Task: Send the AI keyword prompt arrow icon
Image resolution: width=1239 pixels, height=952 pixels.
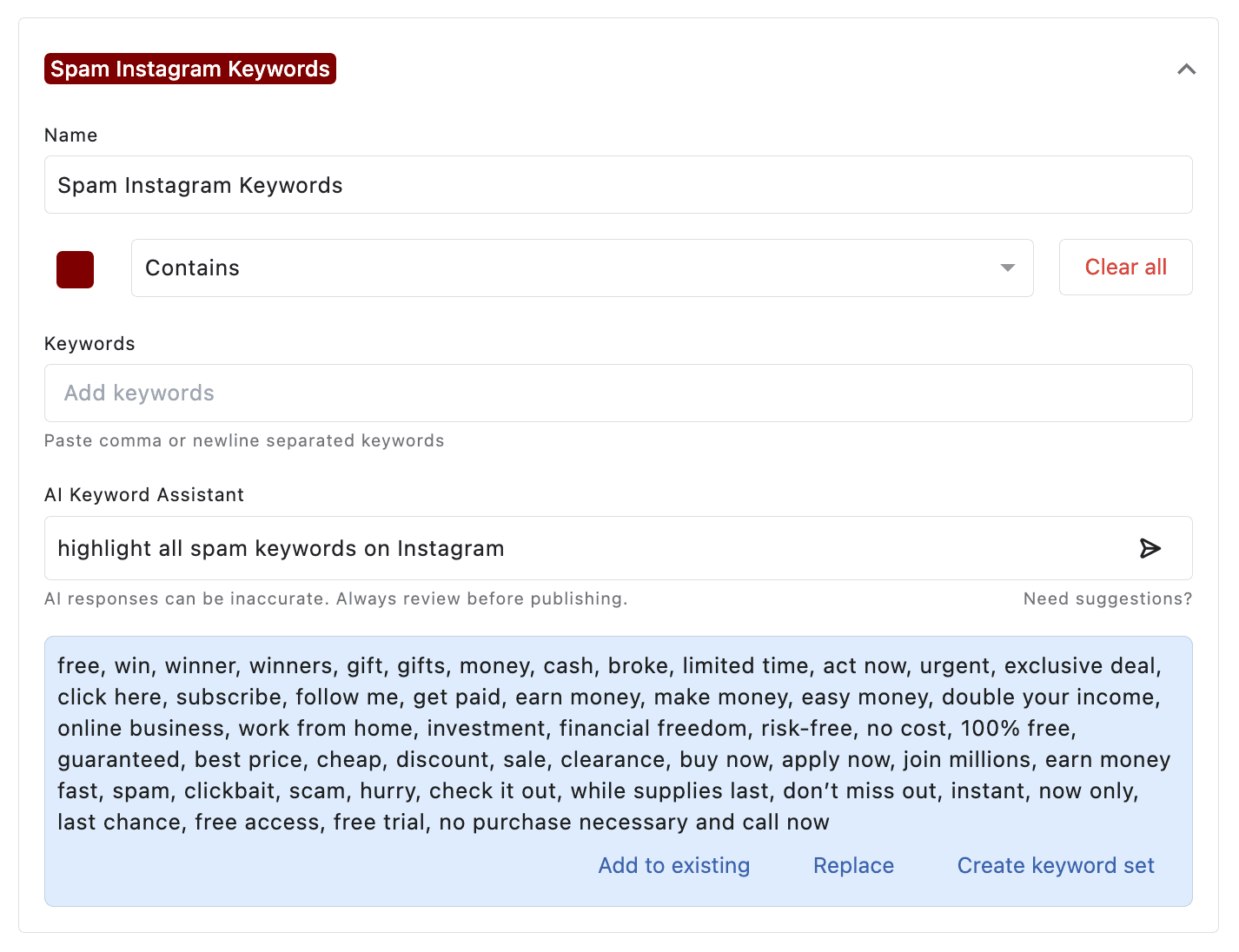Action: (1150, 549)
